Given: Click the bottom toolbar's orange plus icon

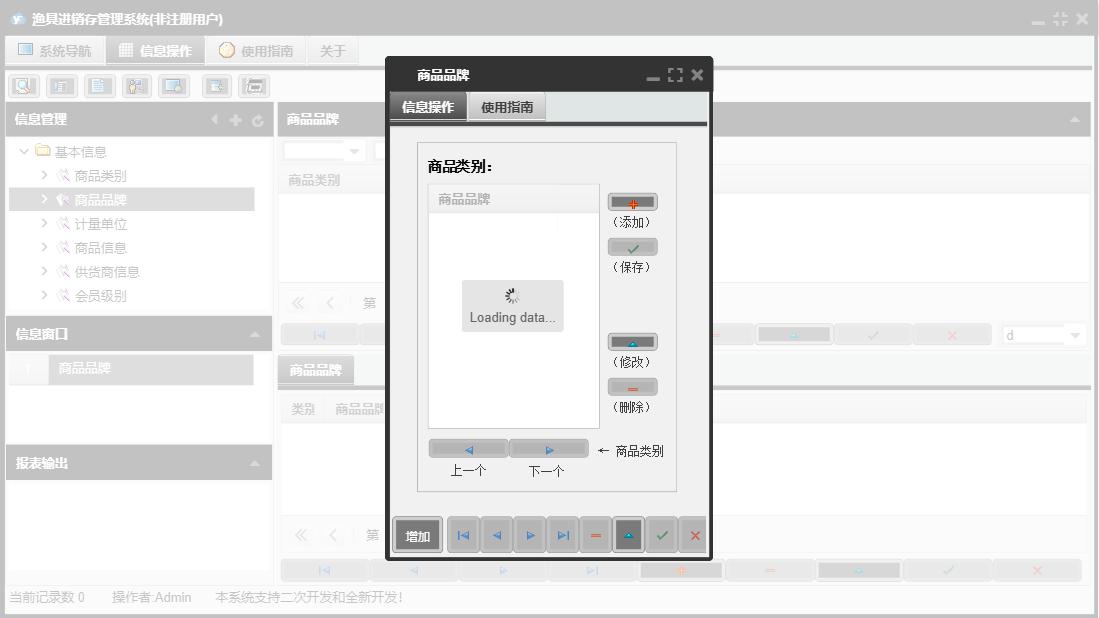Looking at the screenshot, I should [x=681, y=571].
